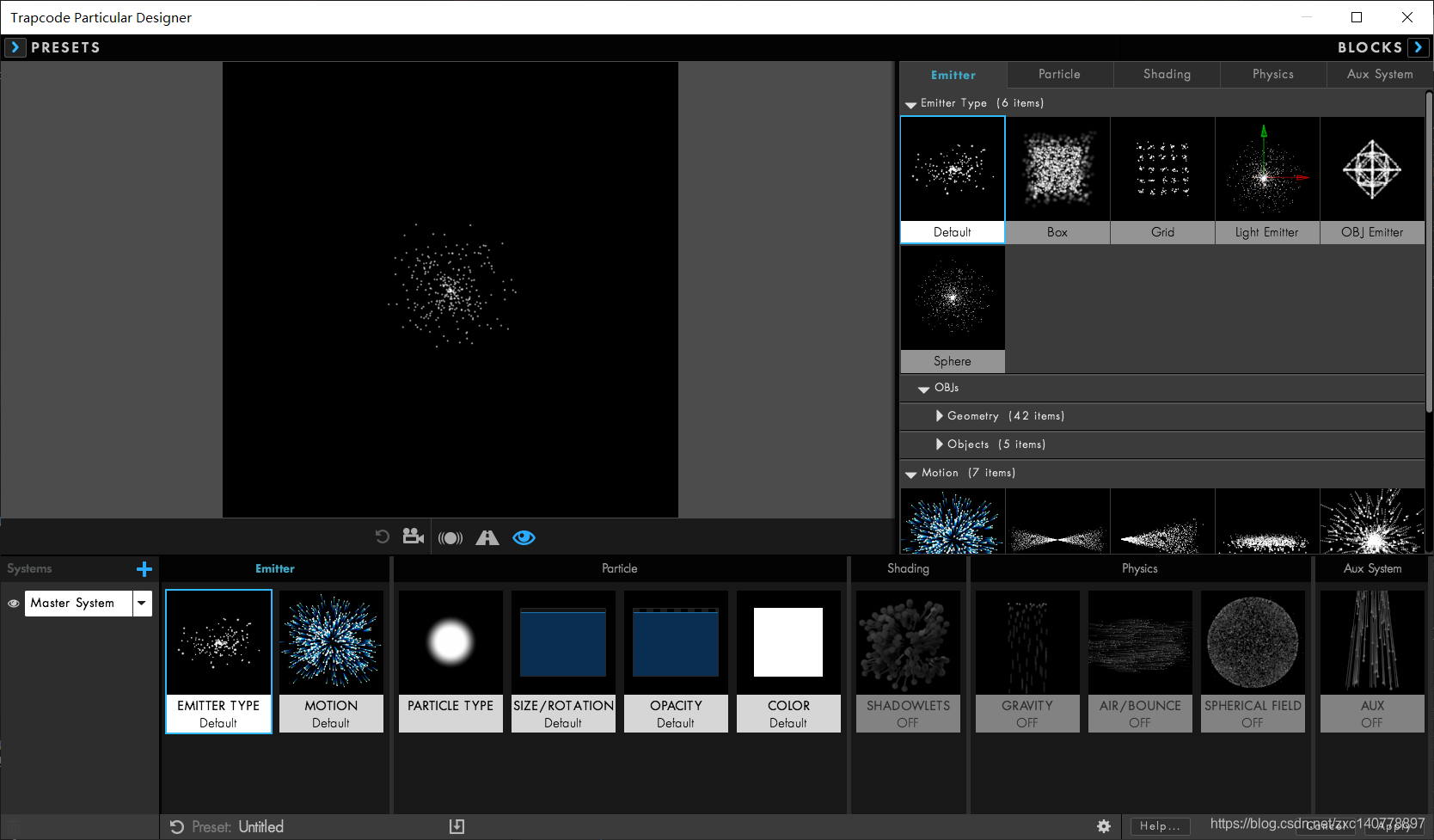Click the Help... button
Image resolution: width=1434 pixels, height=840 pixels.
1161,826
